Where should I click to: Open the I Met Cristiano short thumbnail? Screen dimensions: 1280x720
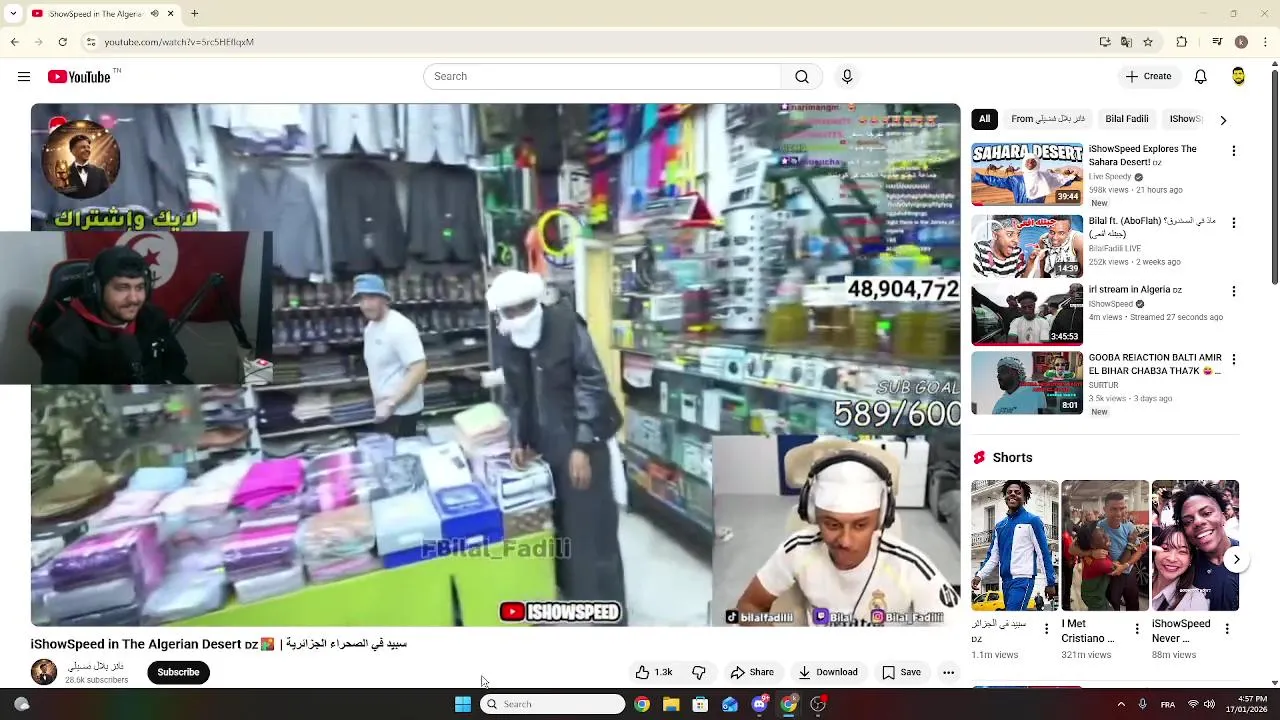click(1105, 546)
